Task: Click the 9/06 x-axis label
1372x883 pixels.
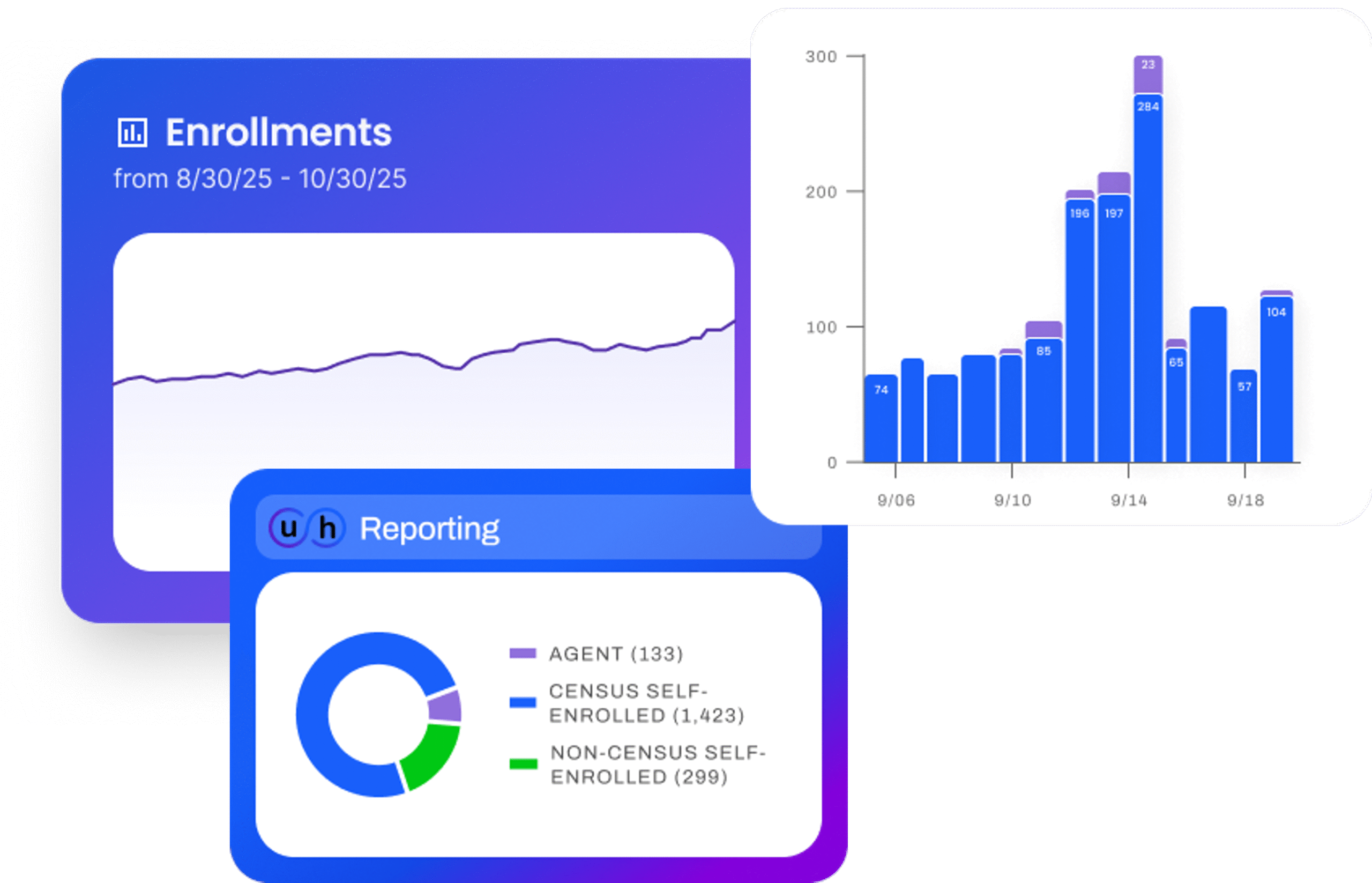Action: coord(896,501)
